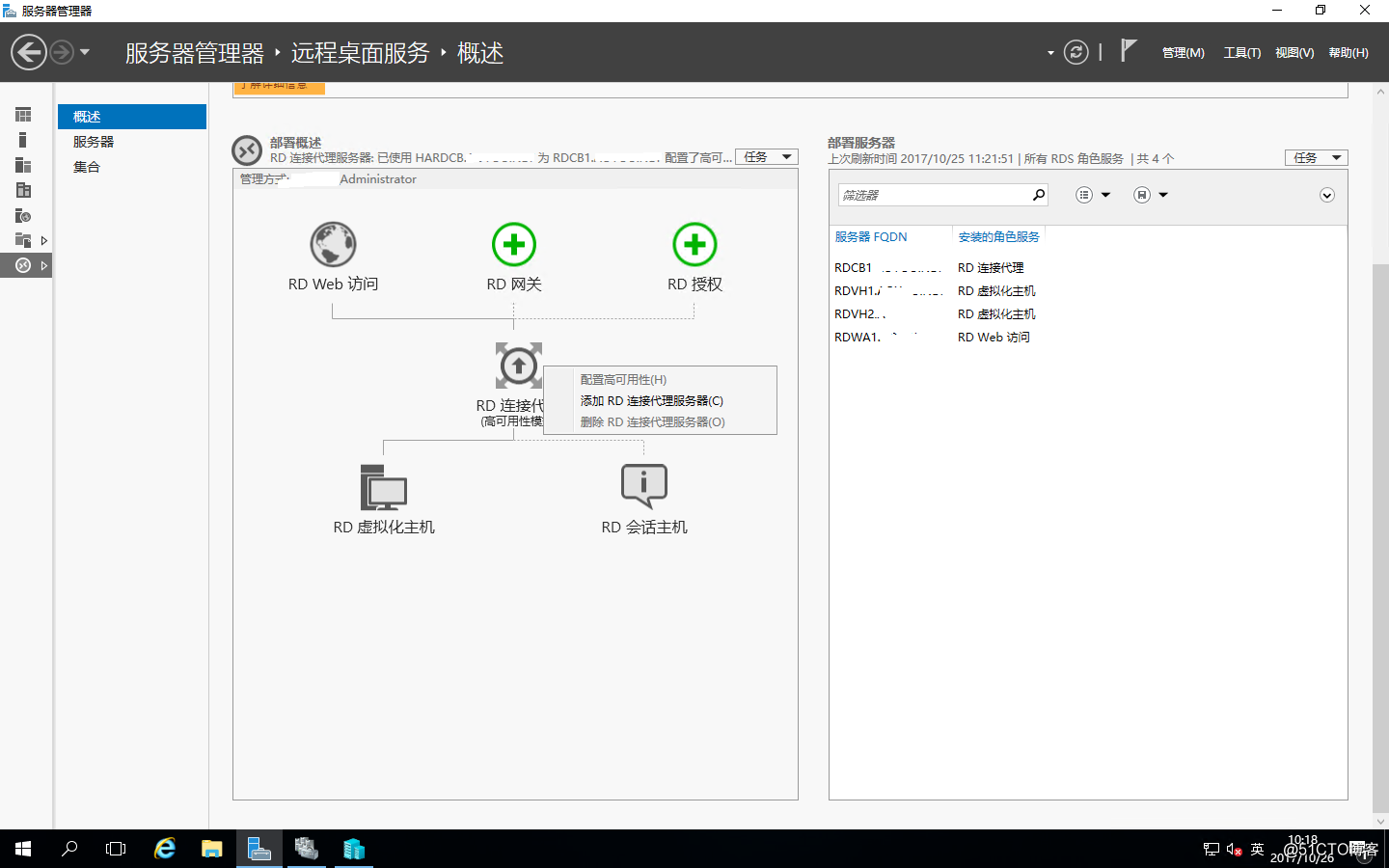Select the RDVH2 server row
Viewport: 1389px width, 868px height.
point(1088,314)
